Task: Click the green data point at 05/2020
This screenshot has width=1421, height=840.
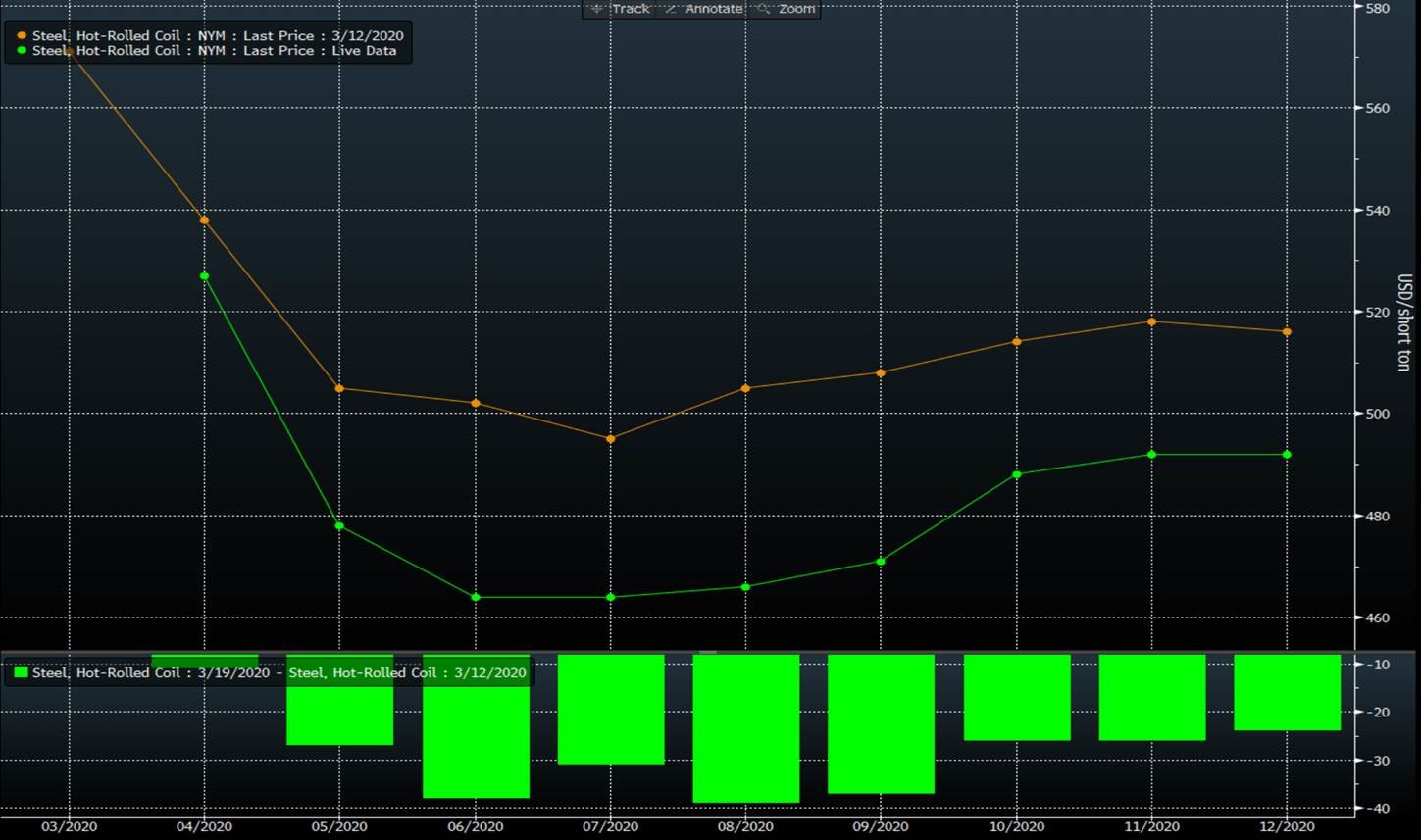Action: pyautogui.click(x=339, y=526)
